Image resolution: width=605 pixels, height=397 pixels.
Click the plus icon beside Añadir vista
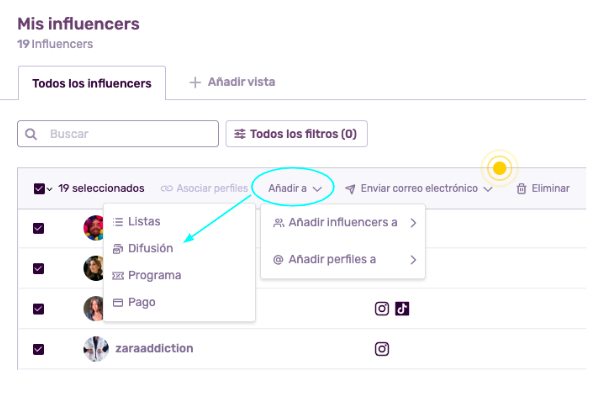[x=195, y=82]
